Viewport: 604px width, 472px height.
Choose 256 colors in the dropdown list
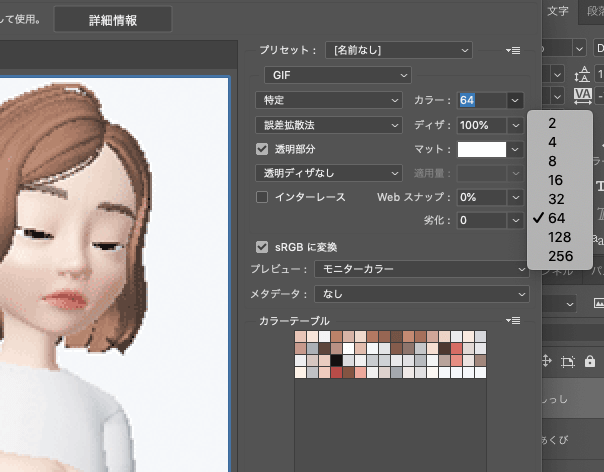coord(561,256)
